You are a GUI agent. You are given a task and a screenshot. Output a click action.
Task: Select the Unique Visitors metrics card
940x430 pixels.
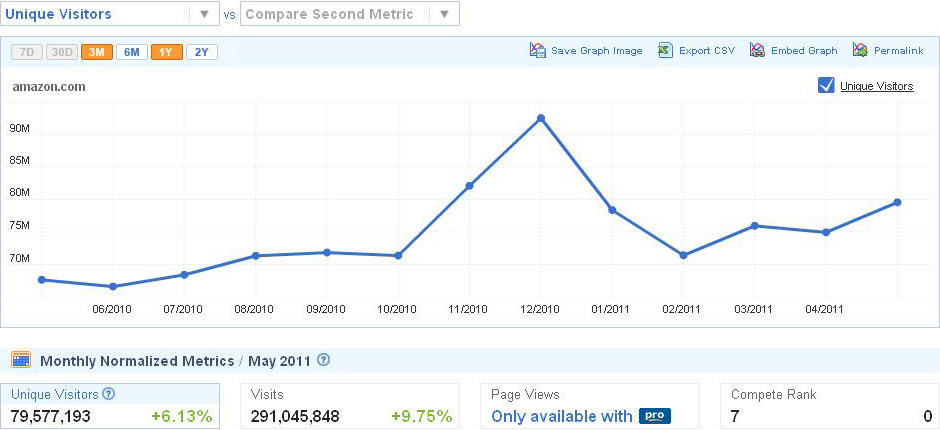tap(110, 407)
